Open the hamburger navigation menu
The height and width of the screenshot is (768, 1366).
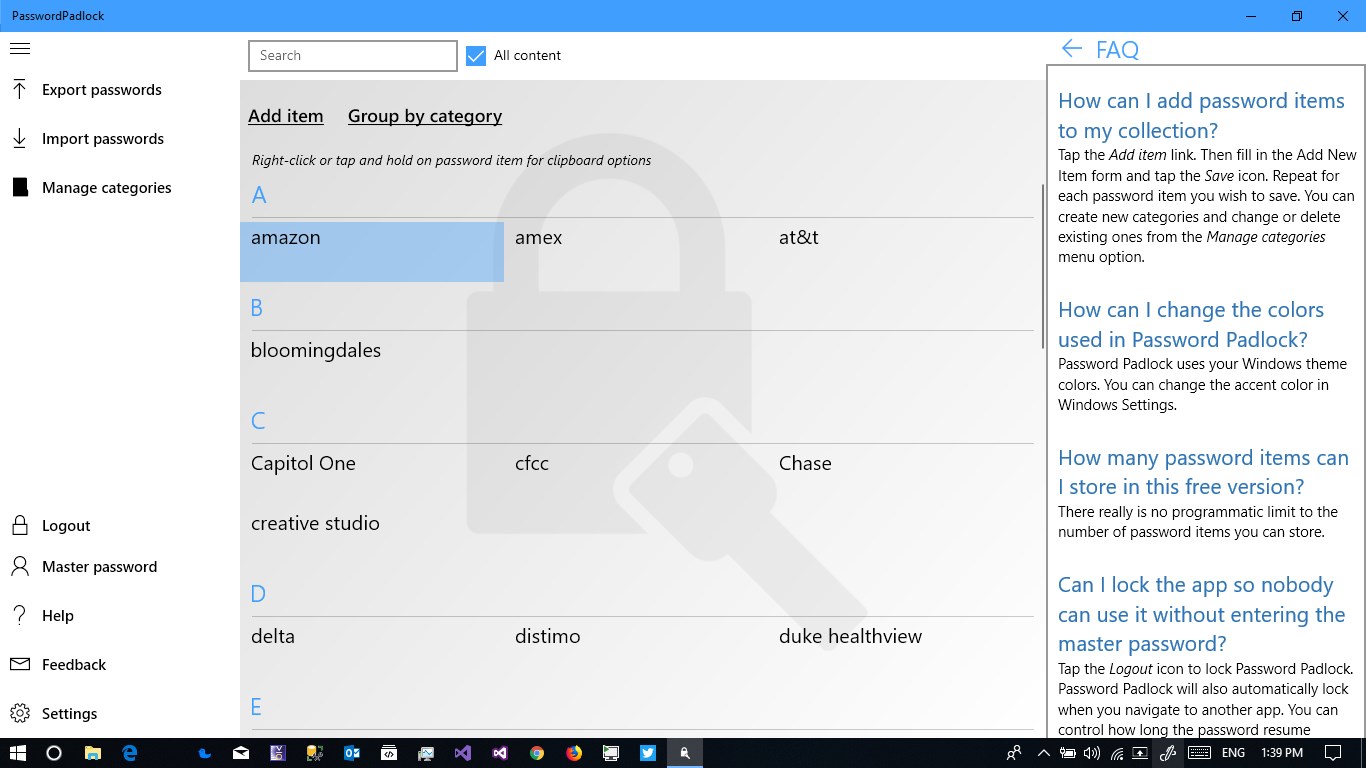(x=20, y=48)
